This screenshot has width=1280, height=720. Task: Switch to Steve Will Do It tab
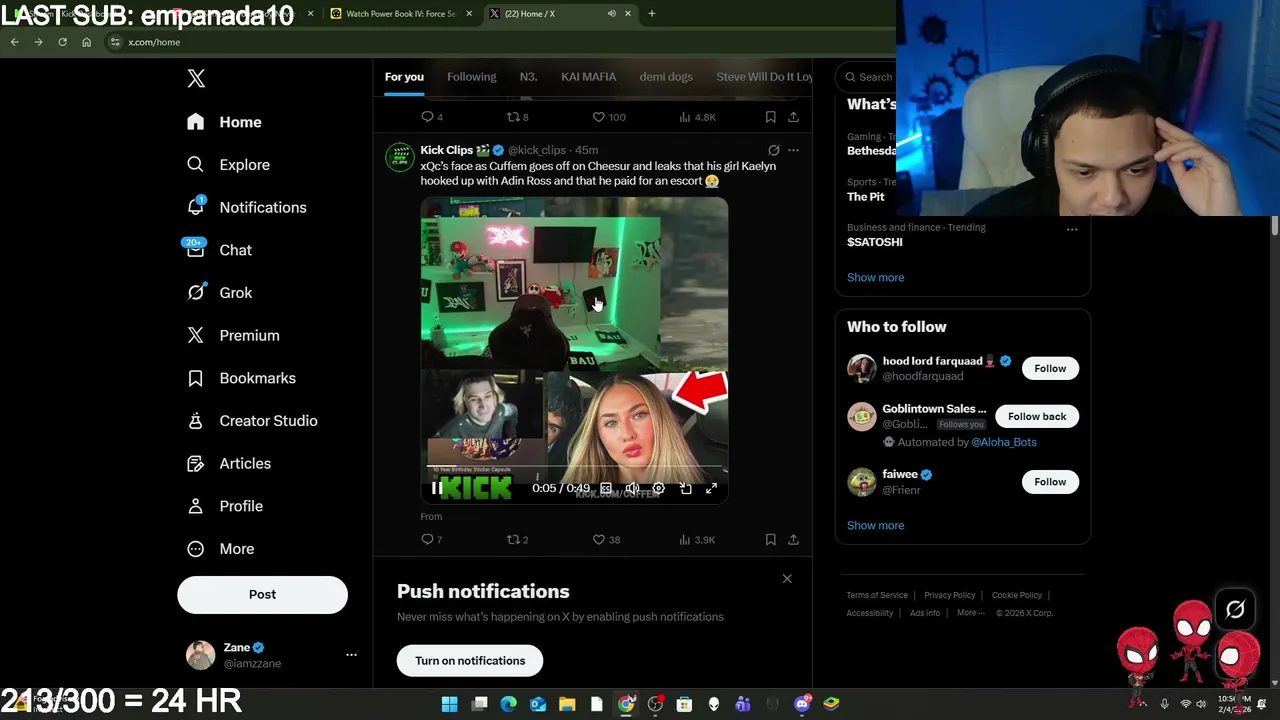click(764, 77)
